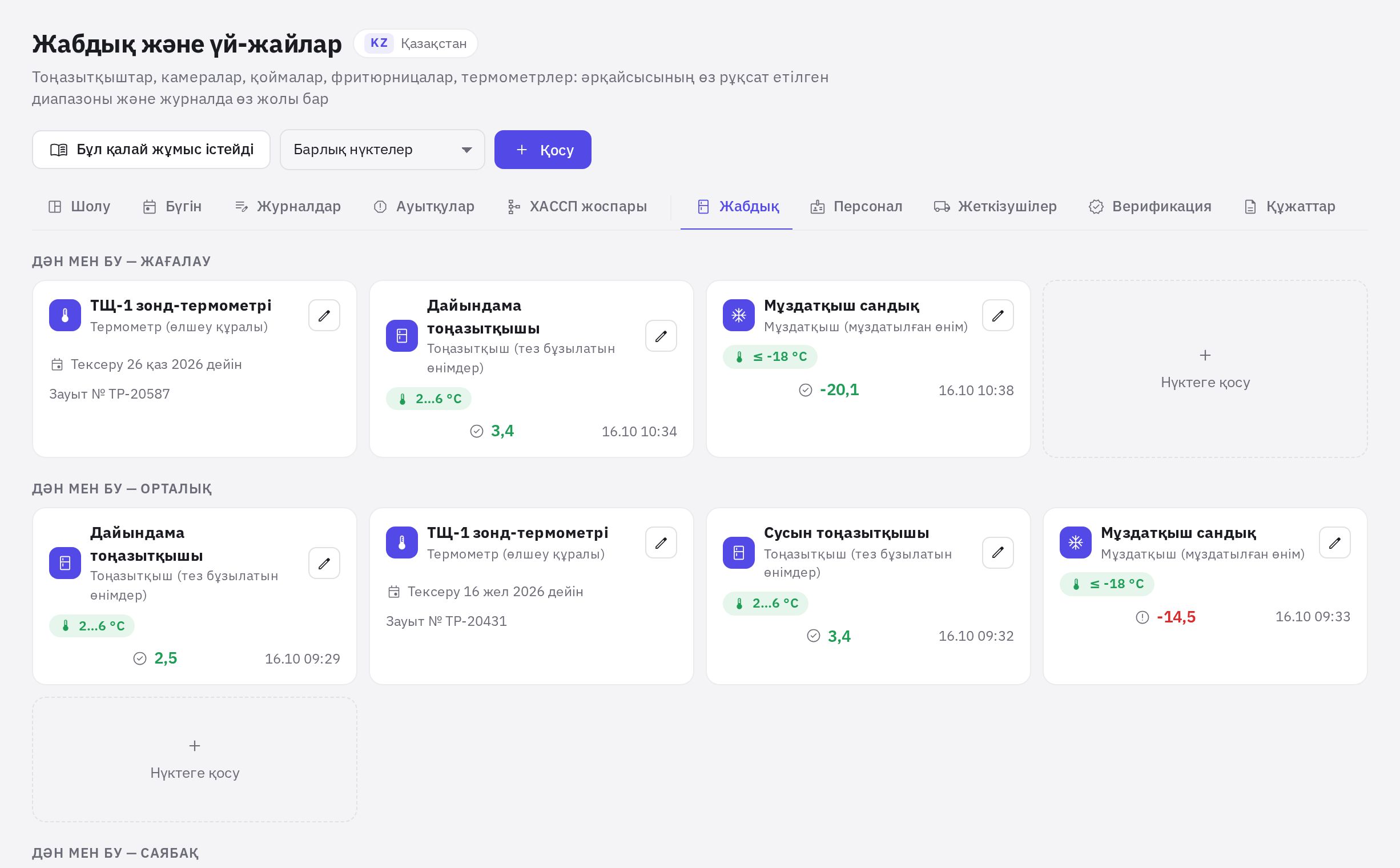The height and width of the screenshot is (868, 1400).
Task: Open the Жеткізушілер tab
Action: point(995,207)
